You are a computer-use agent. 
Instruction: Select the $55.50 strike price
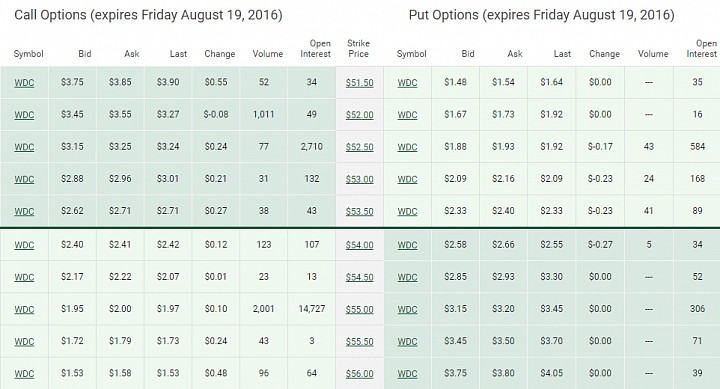click(359, 341)
